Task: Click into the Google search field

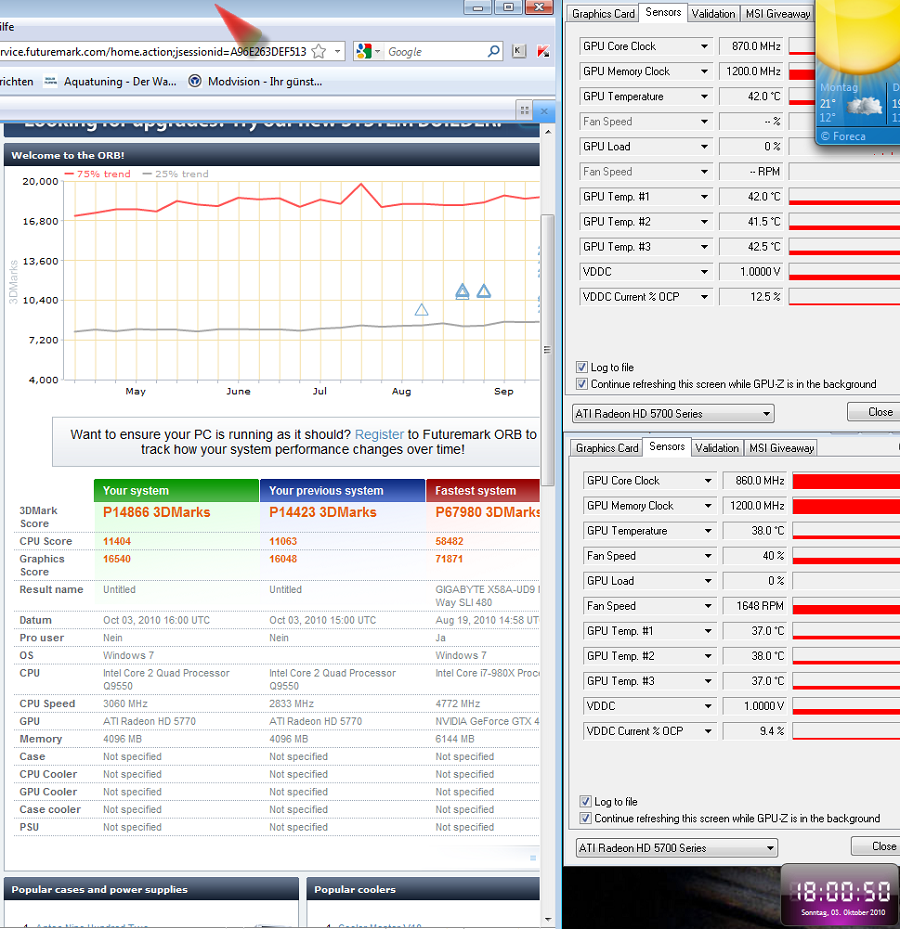Action: click(435, 52)
